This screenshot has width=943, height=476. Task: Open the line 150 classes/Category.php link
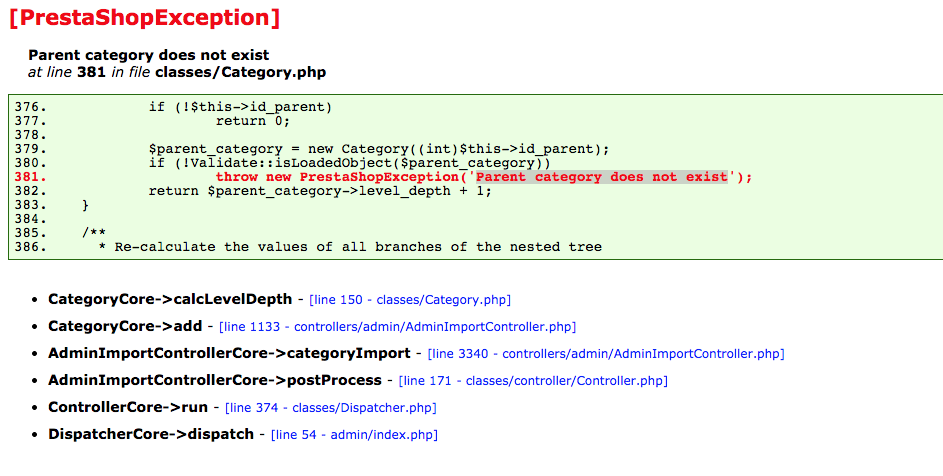point(410,300)
